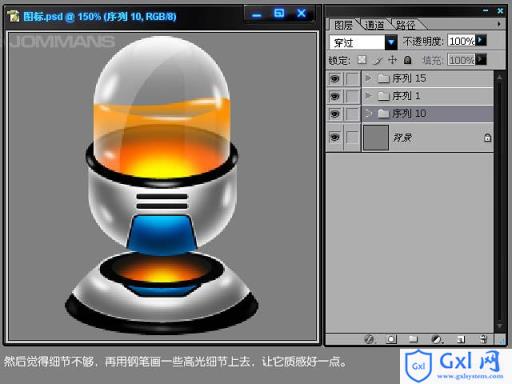Add a layer mask

point(391,339)
